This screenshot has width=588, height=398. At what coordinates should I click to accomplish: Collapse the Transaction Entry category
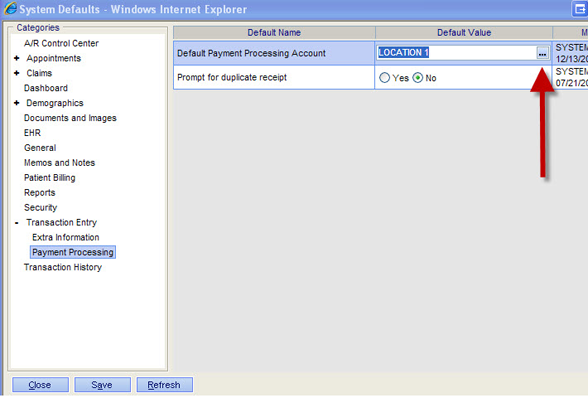[16, 223]
